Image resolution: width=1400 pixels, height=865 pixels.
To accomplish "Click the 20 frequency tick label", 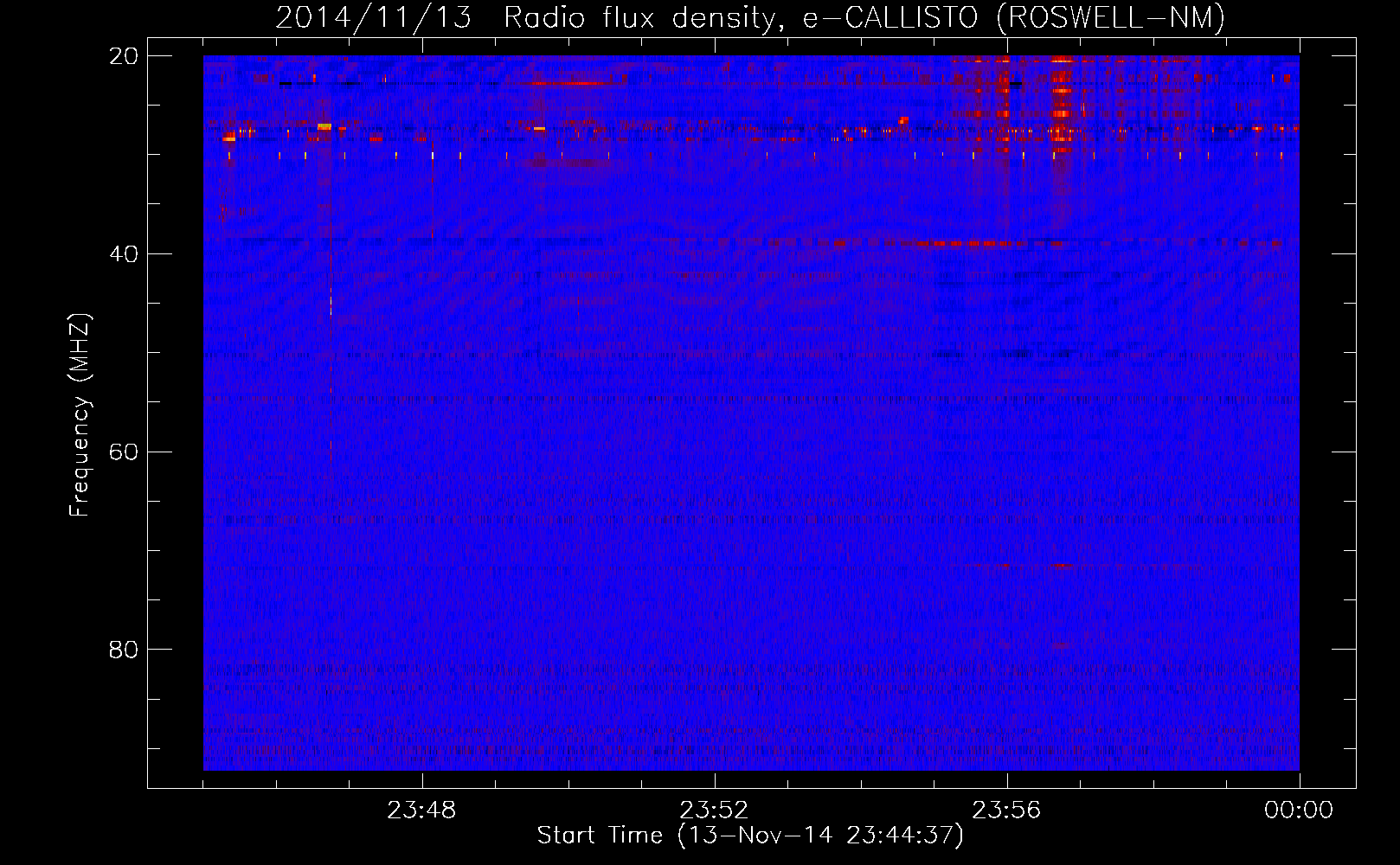I will [x=124, y=56].
